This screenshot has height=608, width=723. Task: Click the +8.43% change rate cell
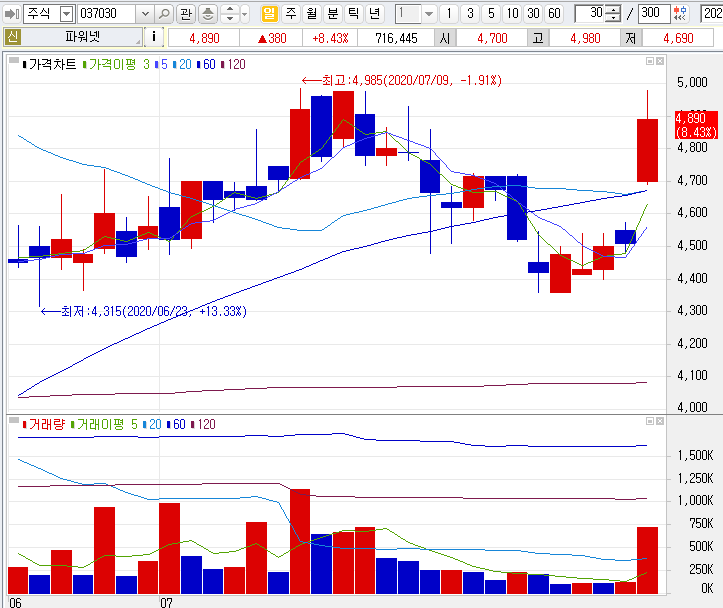[330, 38]
